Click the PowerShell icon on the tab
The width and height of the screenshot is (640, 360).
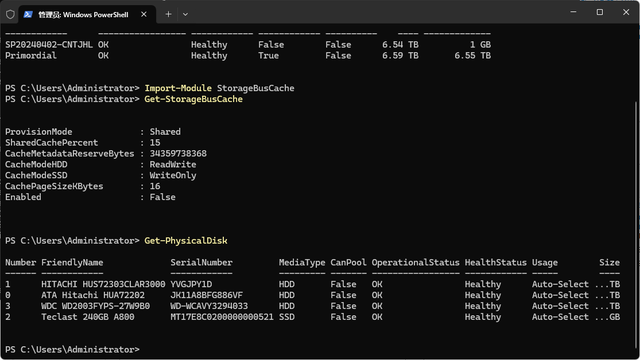(x=28, y=15)
